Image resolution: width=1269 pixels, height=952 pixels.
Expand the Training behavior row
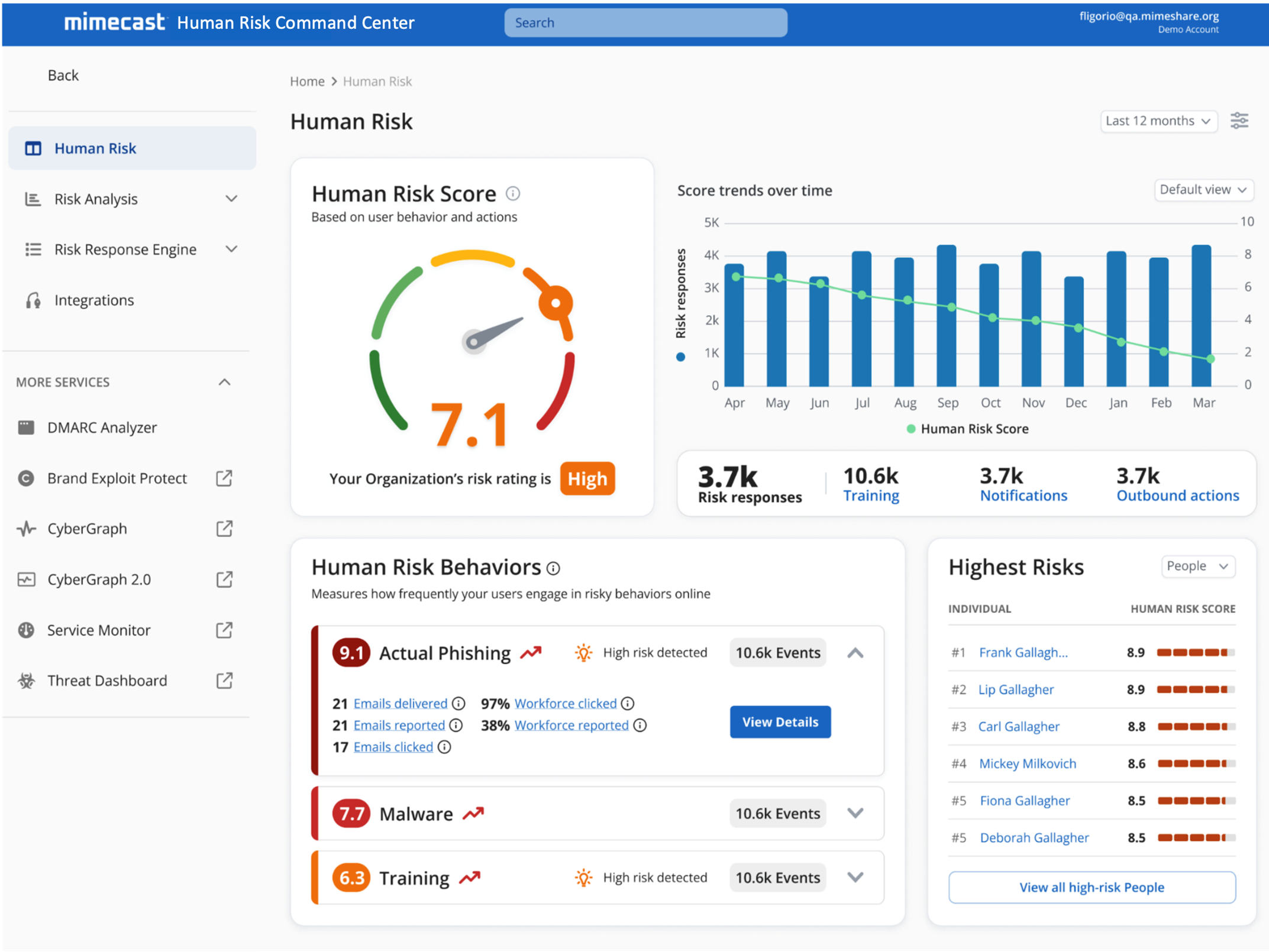coord(855,877)
